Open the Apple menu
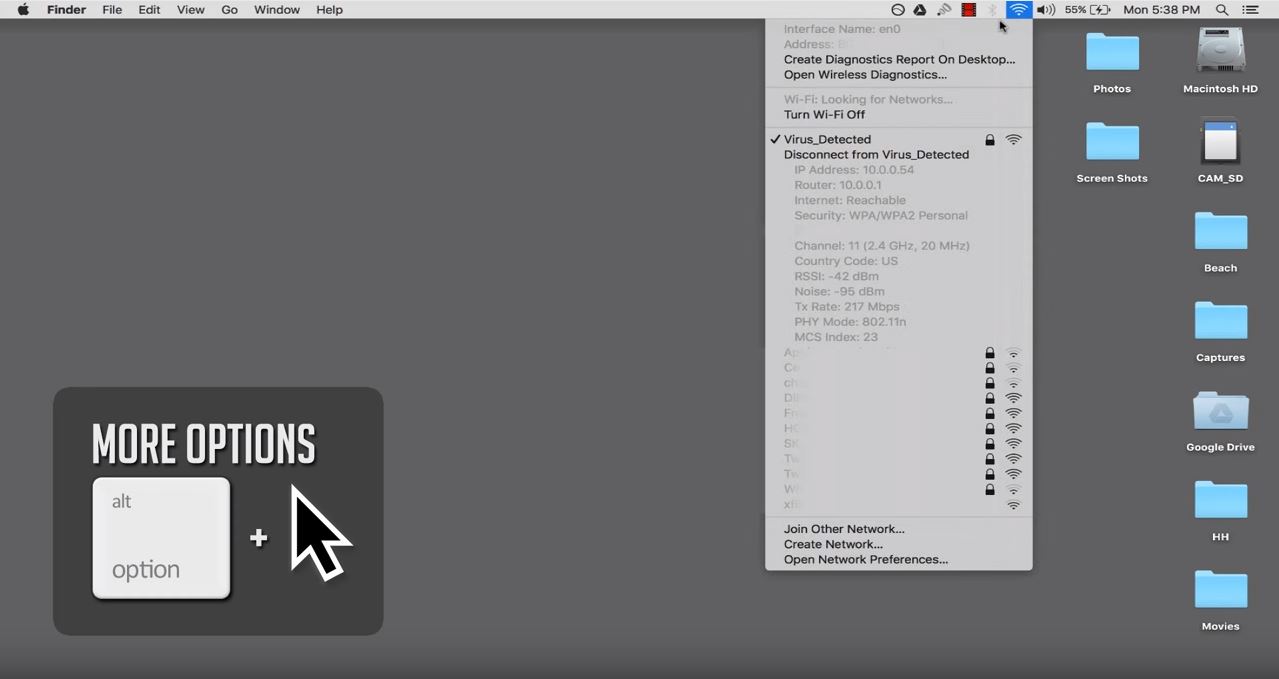 [23, 10]
